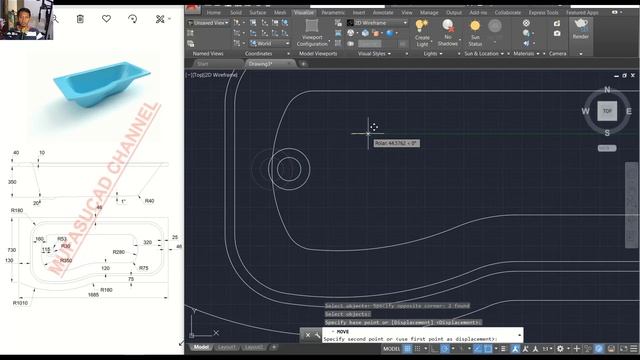Open the World UCS dropdown

(270, 43)
